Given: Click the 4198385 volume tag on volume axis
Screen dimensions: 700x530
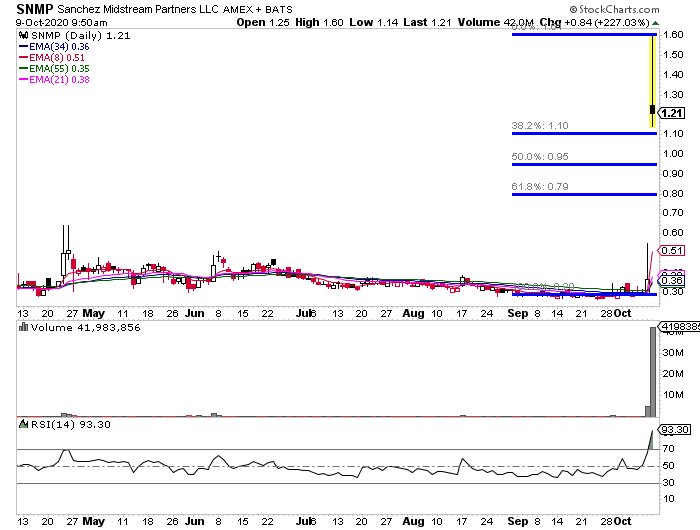Looking at the screenshot, I should [x=679, y=326].
